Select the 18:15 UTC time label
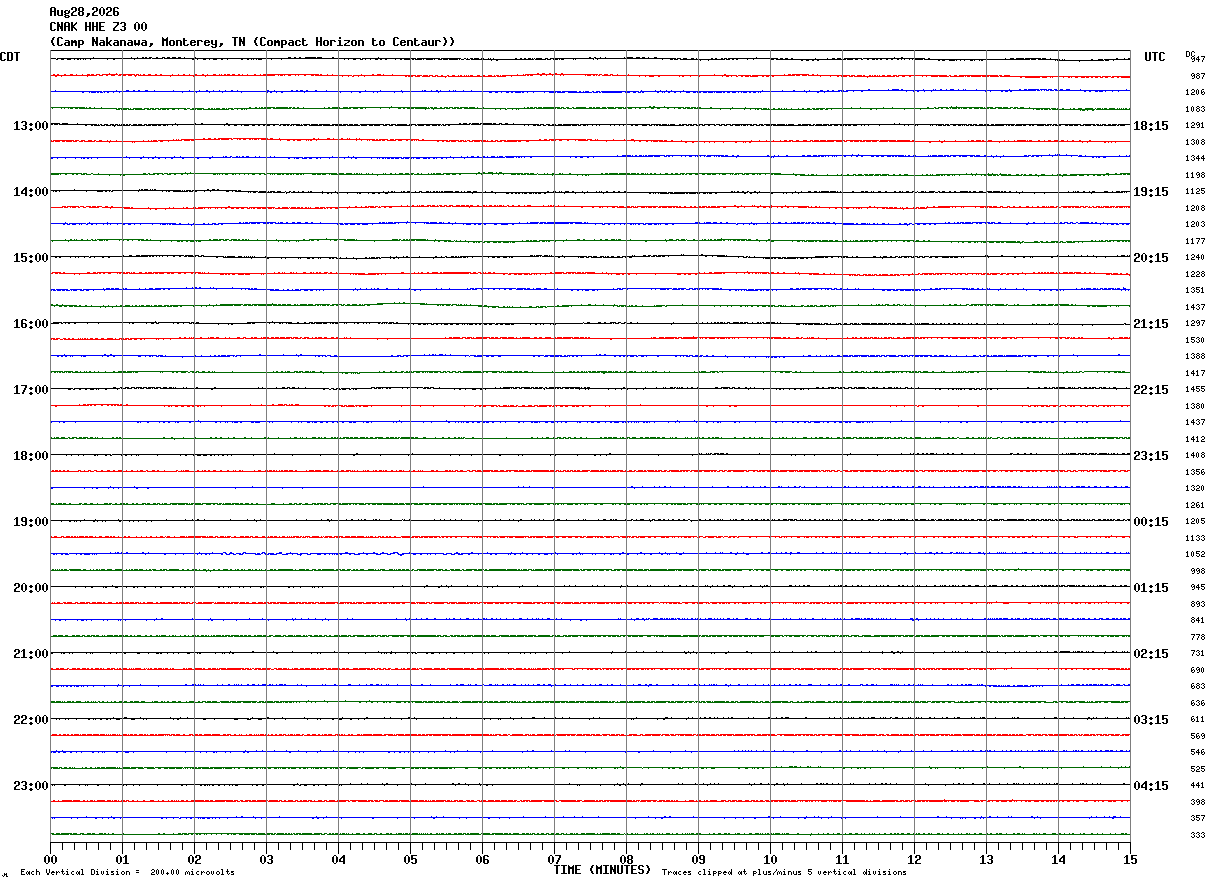Screen dimensions: 1210x886 pyautogui.click(x=1150, y=126)
